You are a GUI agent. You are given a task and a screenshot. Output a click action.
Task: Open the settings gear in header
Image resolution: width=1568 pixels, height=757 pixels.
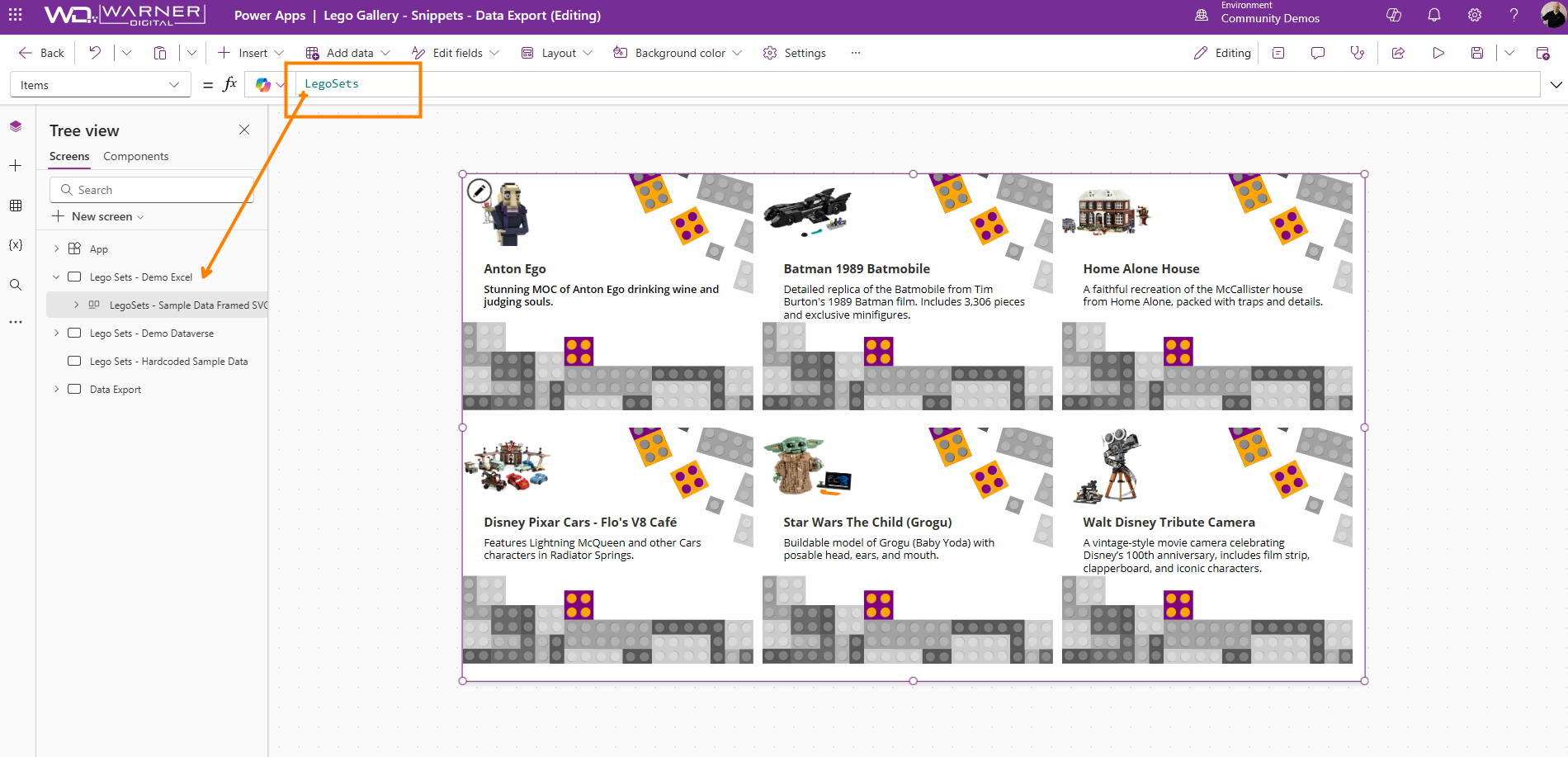pyautogui.click(x=1475, y=15)
